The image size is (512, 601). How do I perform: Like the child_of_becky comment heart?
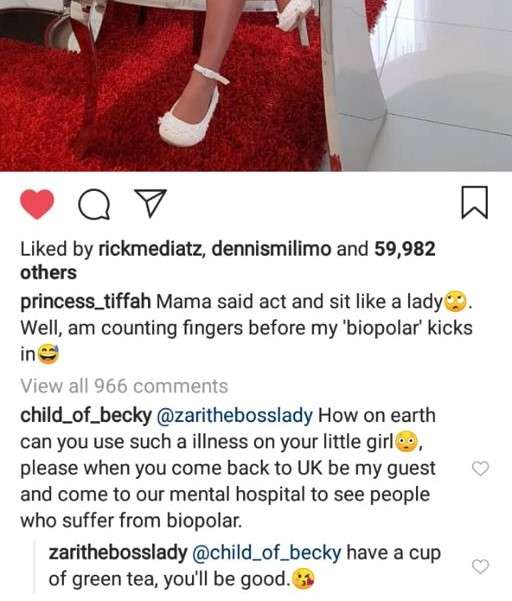[x=480, y=468]
